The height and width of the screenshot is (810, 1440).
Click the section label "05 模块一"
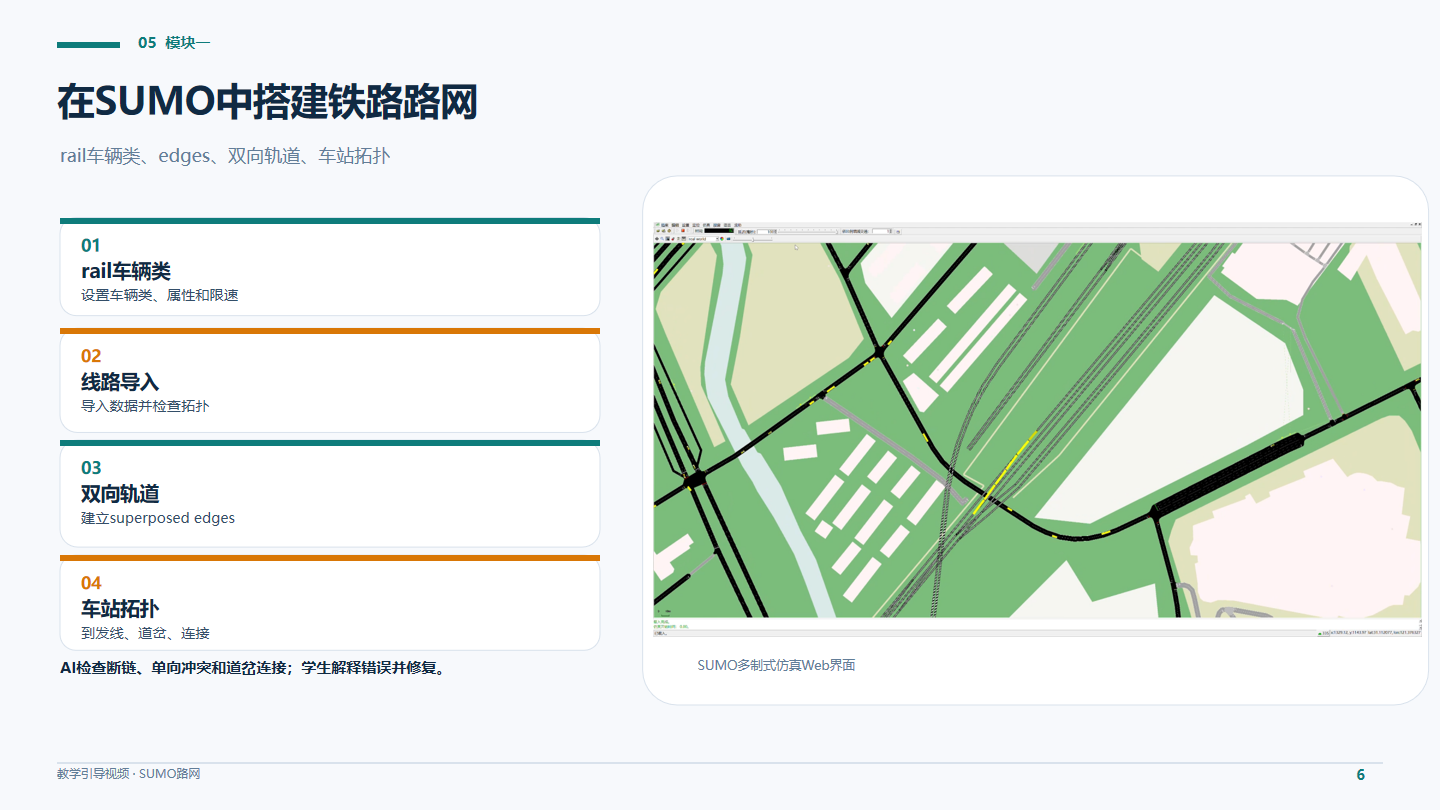(174, 43)
